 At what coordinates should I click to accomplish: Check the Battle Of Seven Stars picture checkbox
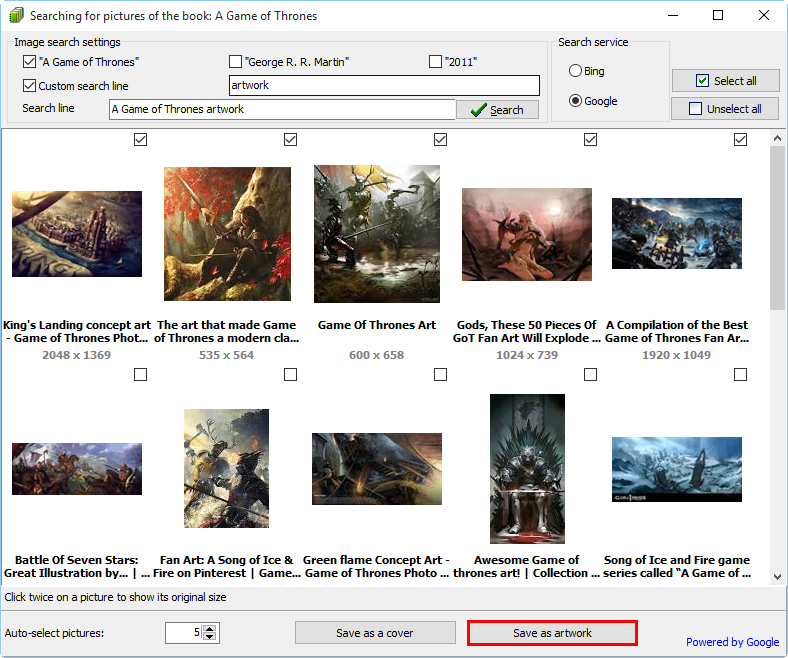(141, 374)
